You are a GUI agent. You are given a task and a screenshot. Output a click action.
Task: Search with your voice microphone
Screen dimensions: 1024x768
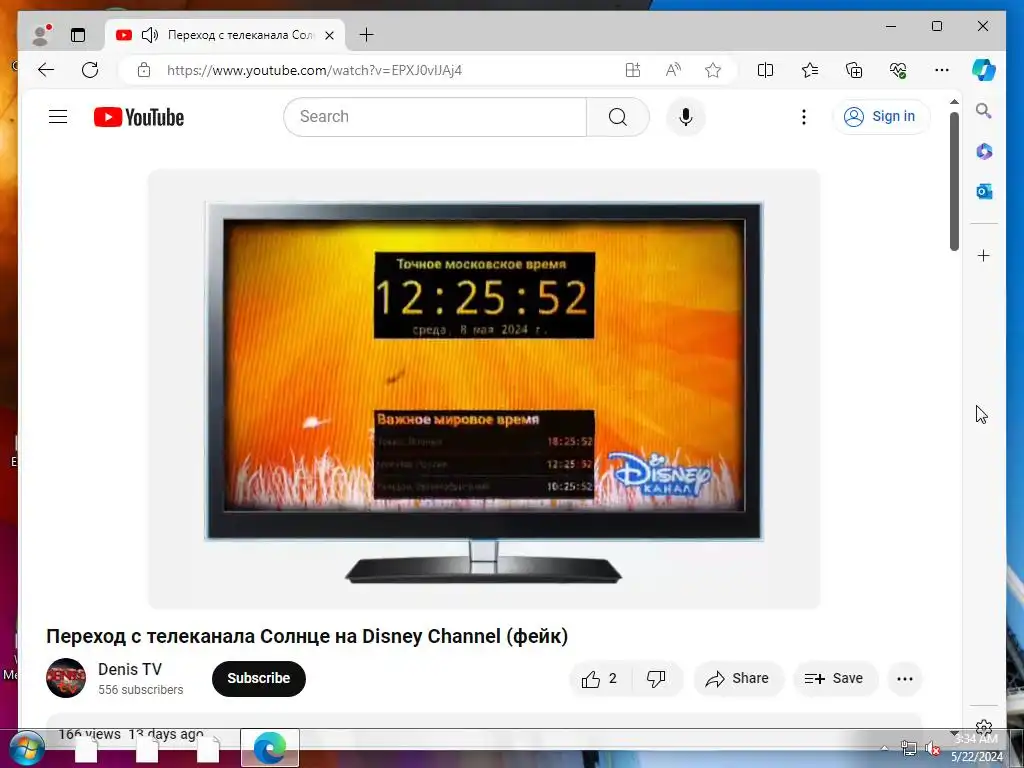pyautogui.click(x=686, y=117)
